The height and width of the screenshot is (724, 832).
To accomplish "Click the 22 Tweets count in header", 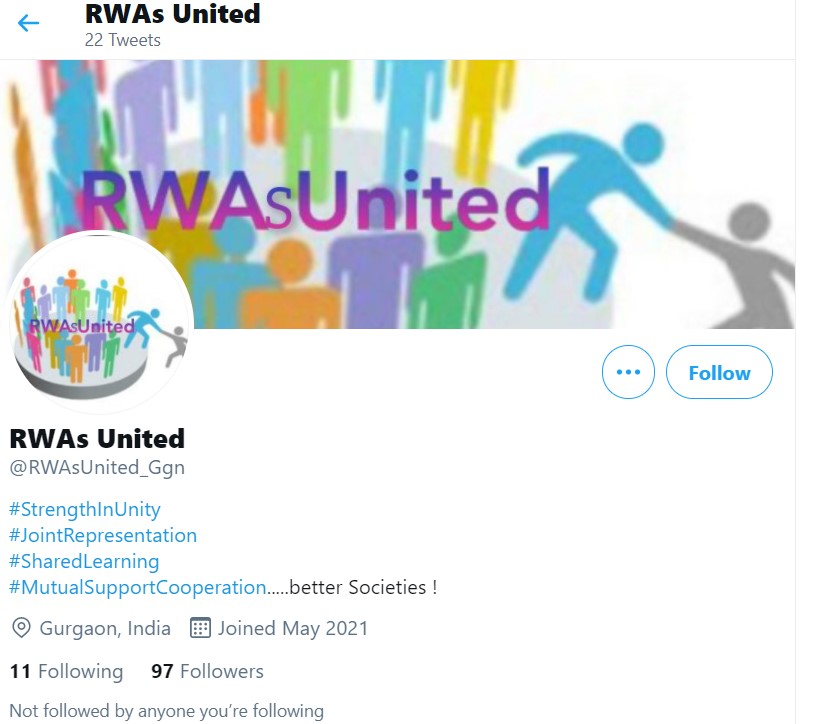I will point(123,40).
